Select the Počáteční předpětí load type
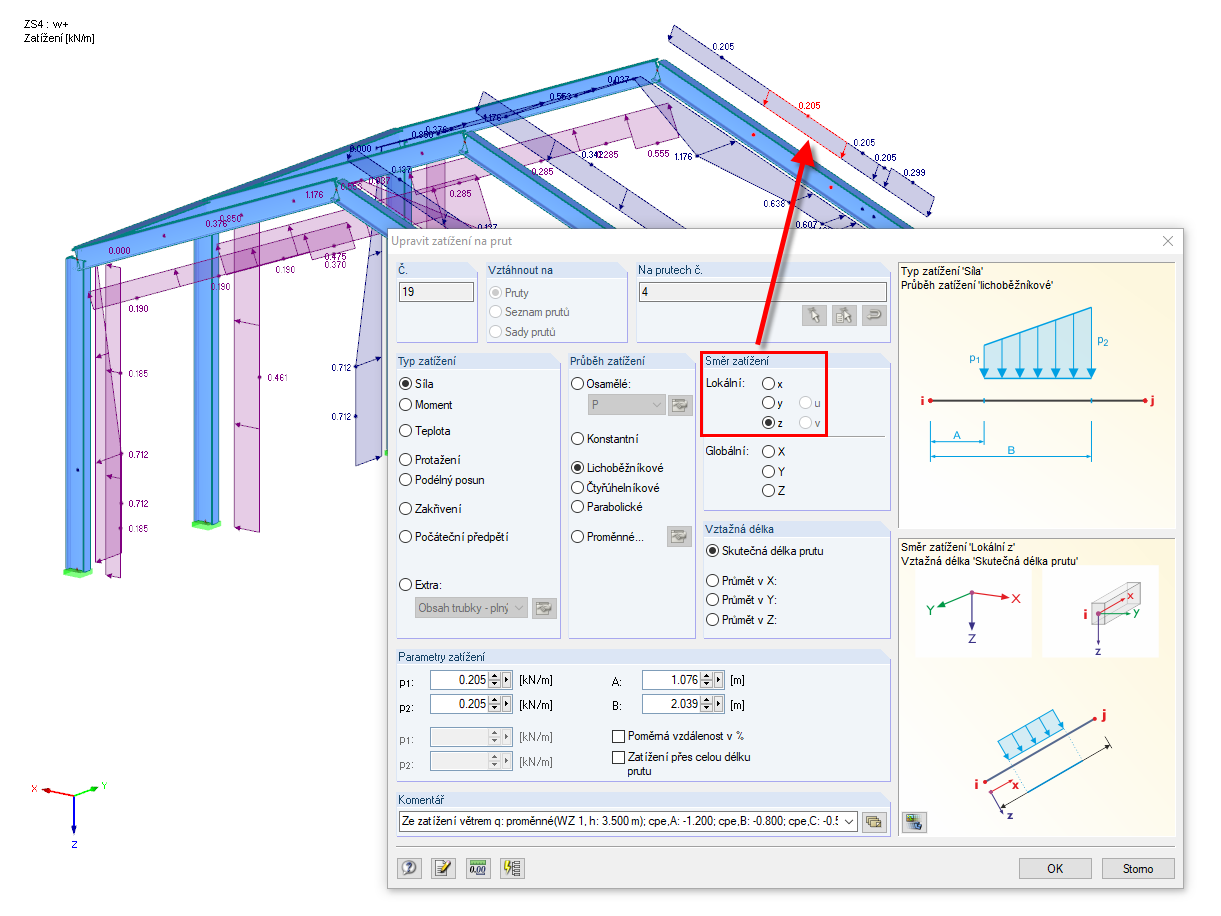This screenshot has width=1221, height=916. point(405,537)
